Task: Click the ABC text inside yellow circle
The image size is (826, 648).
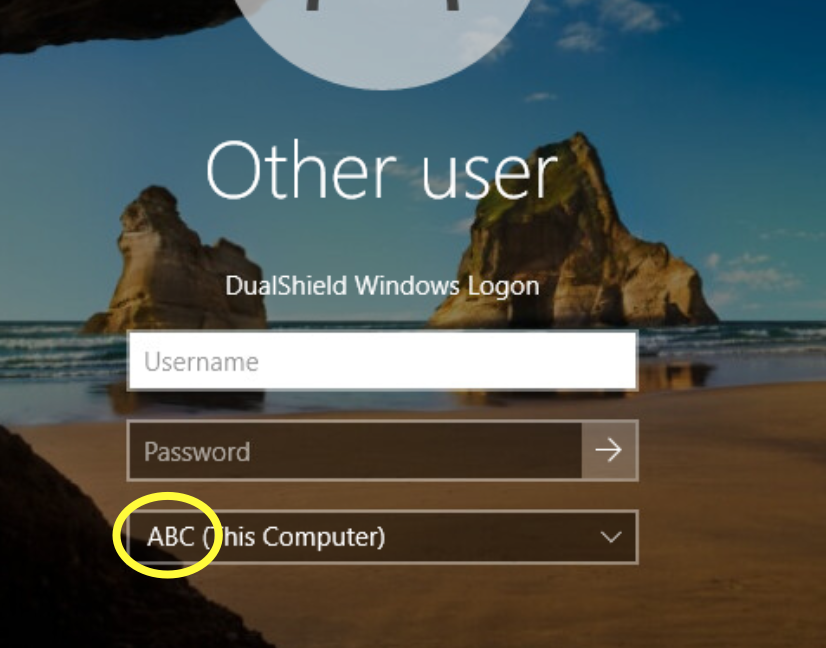Action: tap(171, 537)
